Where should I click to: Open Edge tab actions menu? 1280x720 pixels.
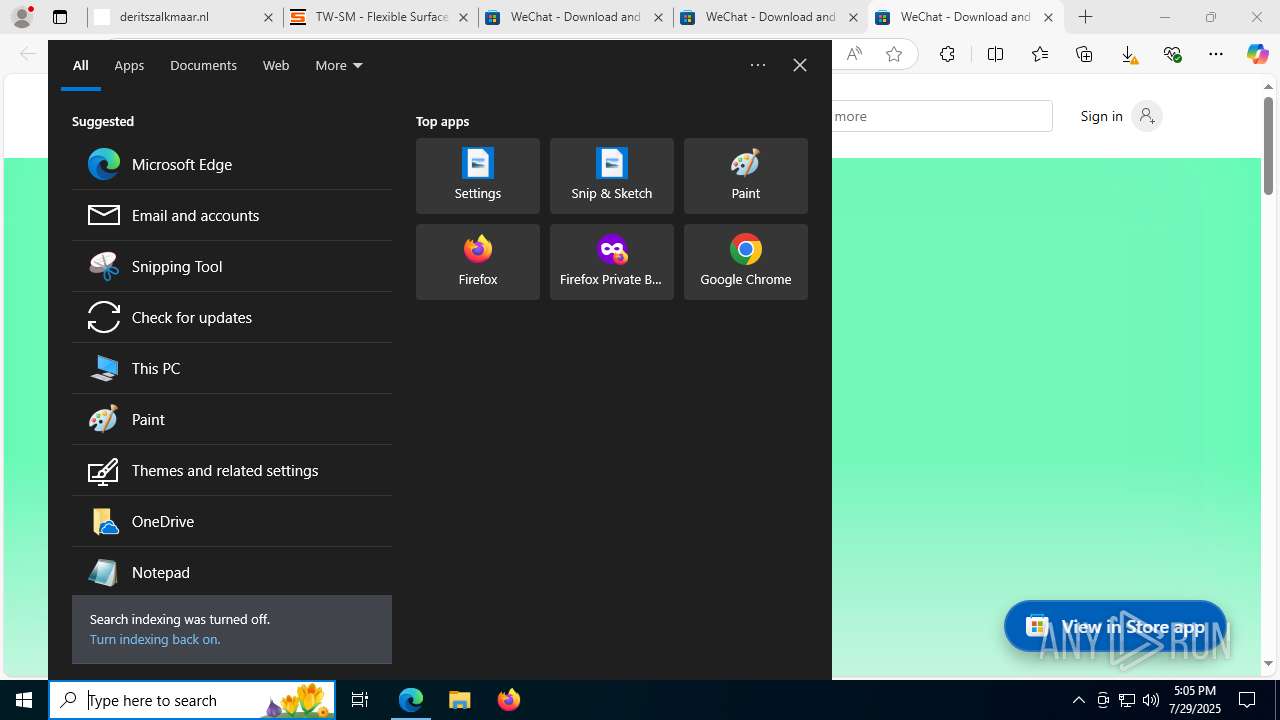[60, 17]
